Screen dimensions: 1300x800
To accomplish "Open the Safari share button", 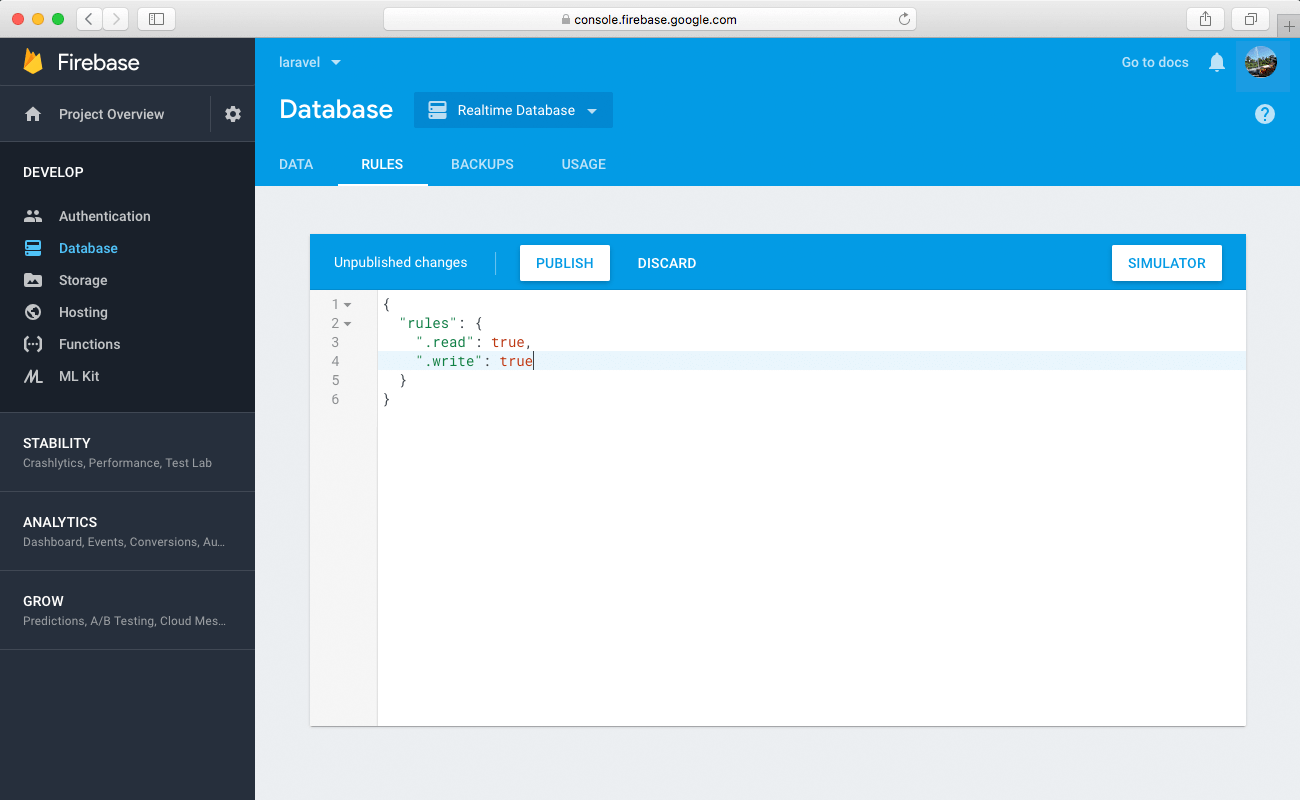I will click(x=1205, y=18).
